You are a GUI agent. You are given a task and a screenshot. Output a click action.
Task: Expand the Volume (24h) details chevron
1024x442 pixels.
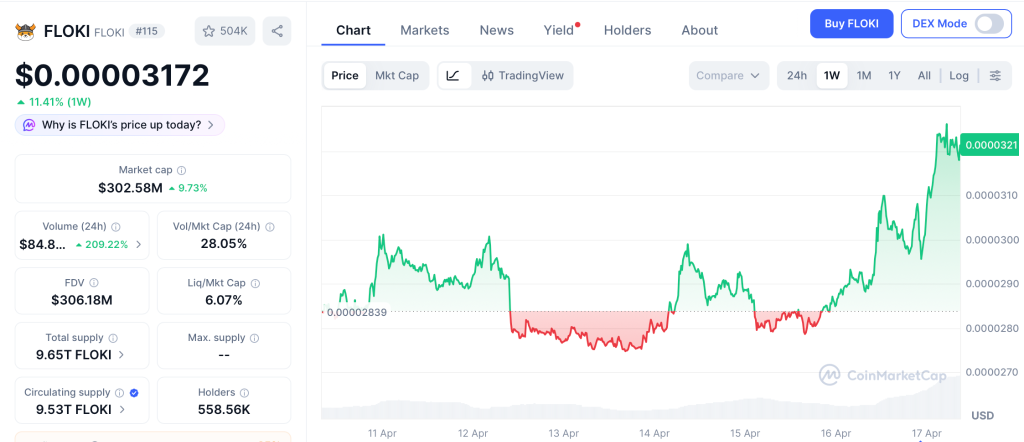[x=138, y=244]
